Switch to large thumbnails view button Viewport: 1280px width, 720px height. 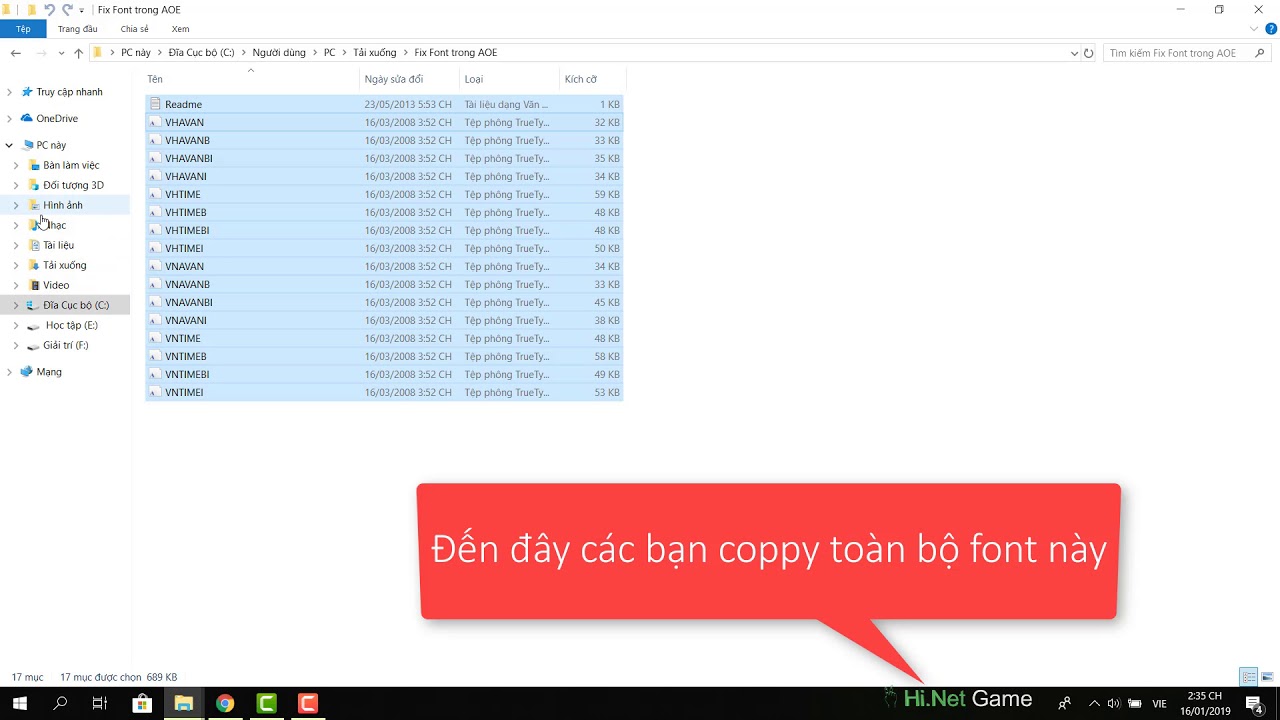point(1267,677)
